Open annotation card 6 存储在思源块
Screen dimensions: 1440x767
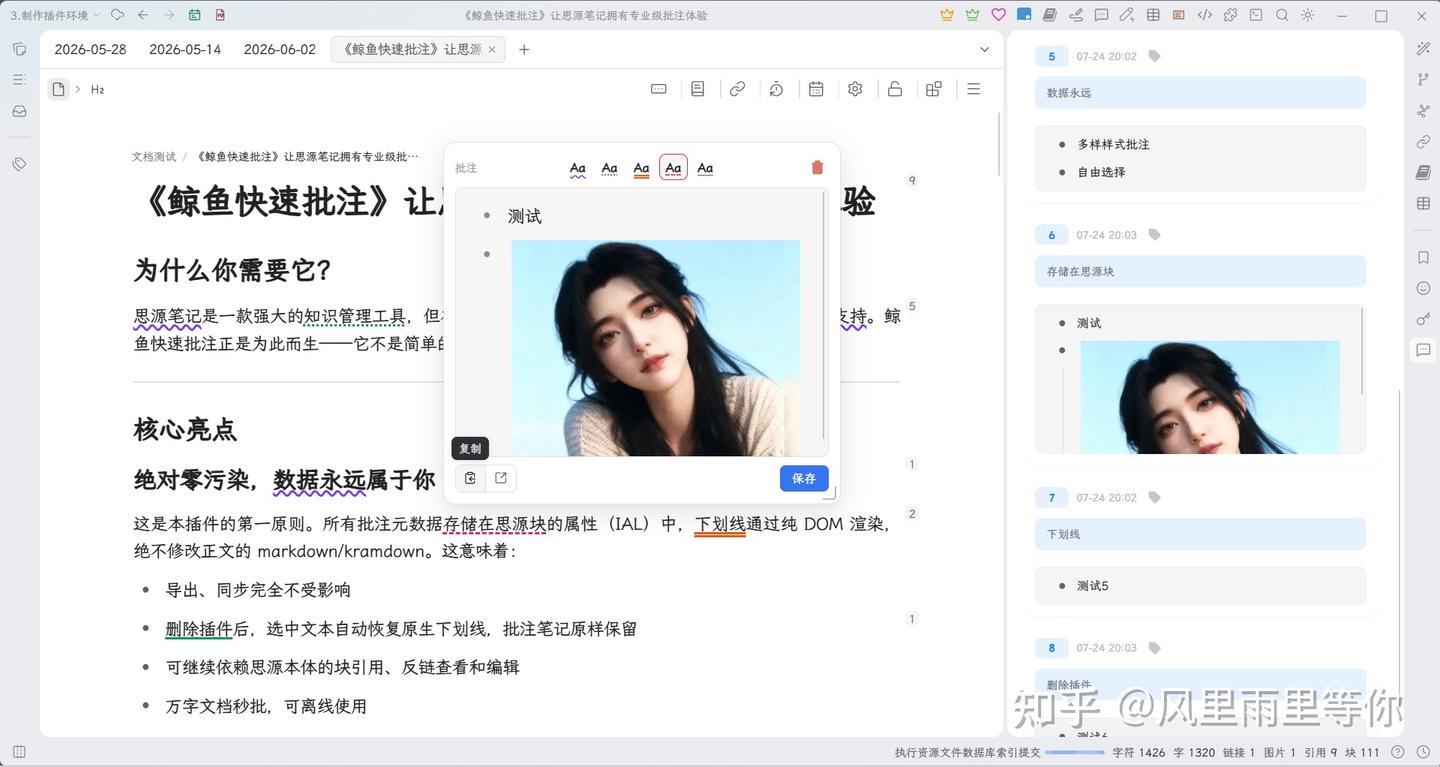(x=1200, y=271)
